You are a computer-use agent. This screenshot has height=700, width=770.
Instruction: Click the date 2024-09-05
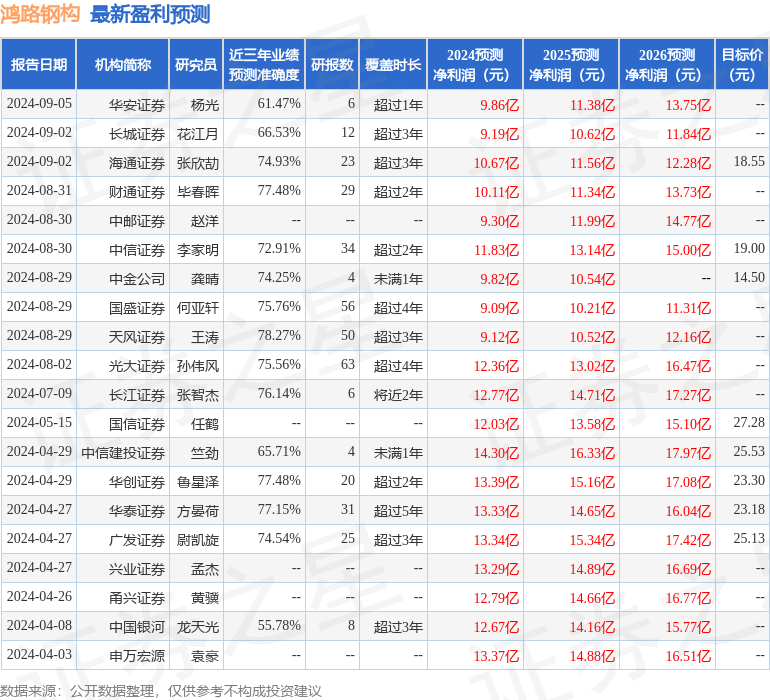pos(39,103)
